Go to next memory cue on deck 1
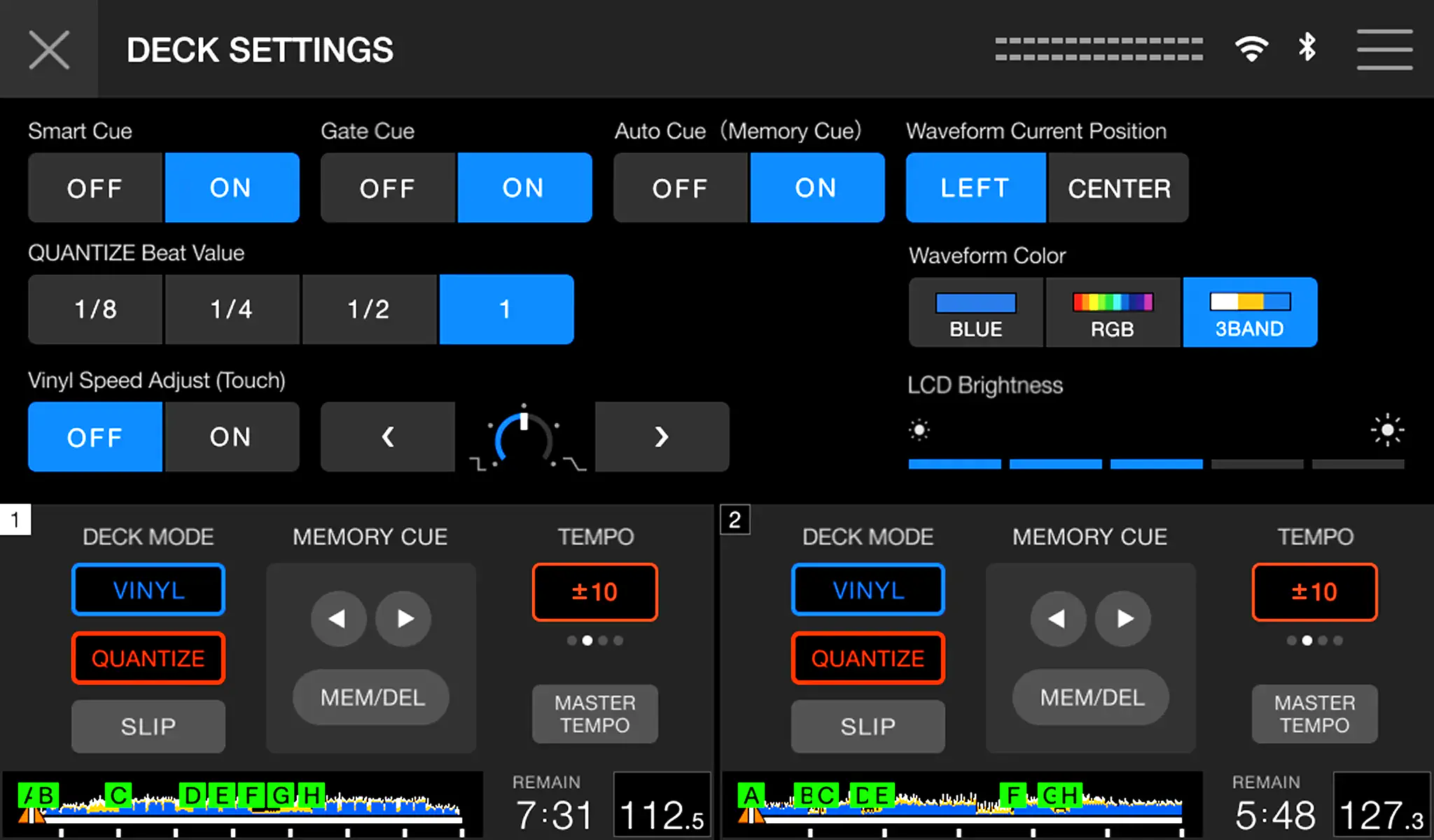The image size is (1434, 840). (404, 619)
